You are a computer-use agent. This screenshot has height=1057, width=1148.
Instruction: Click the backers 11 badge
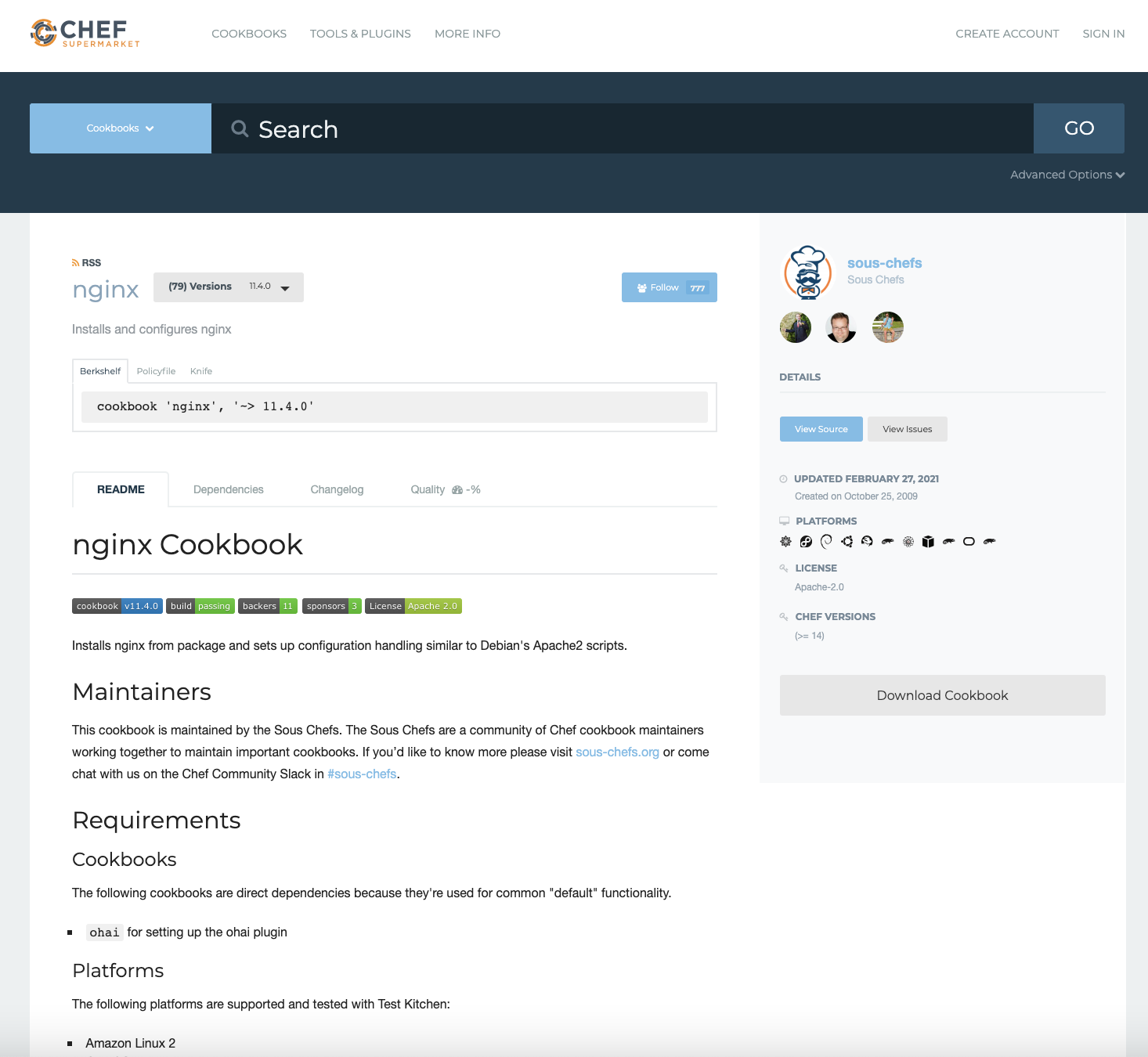(268, 606)
